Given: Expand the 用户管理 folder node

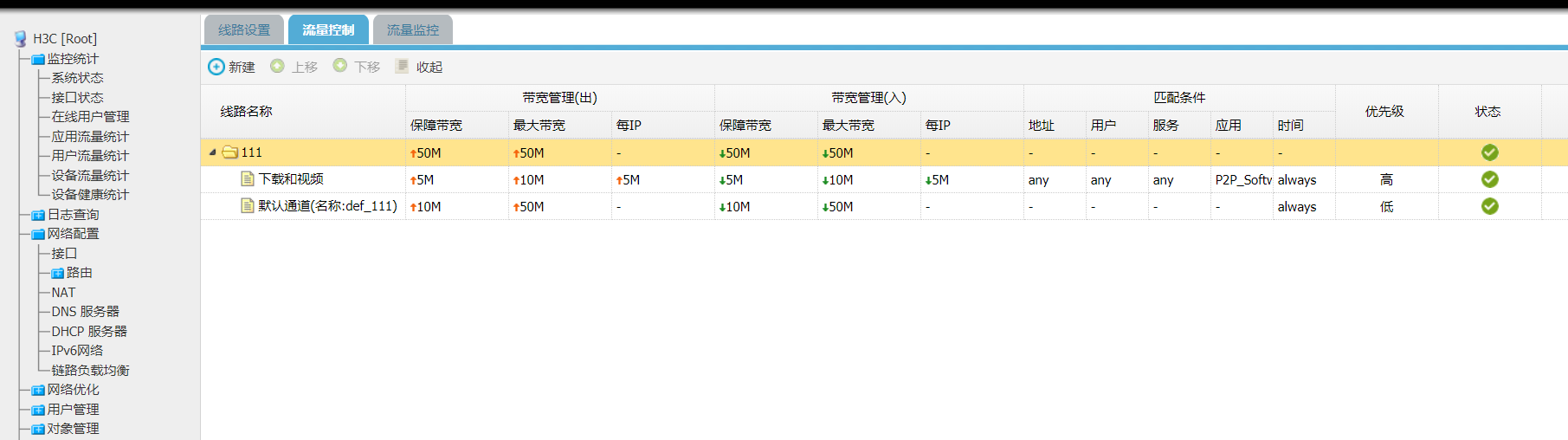Looking at the screenshot, I should point(38,410).
